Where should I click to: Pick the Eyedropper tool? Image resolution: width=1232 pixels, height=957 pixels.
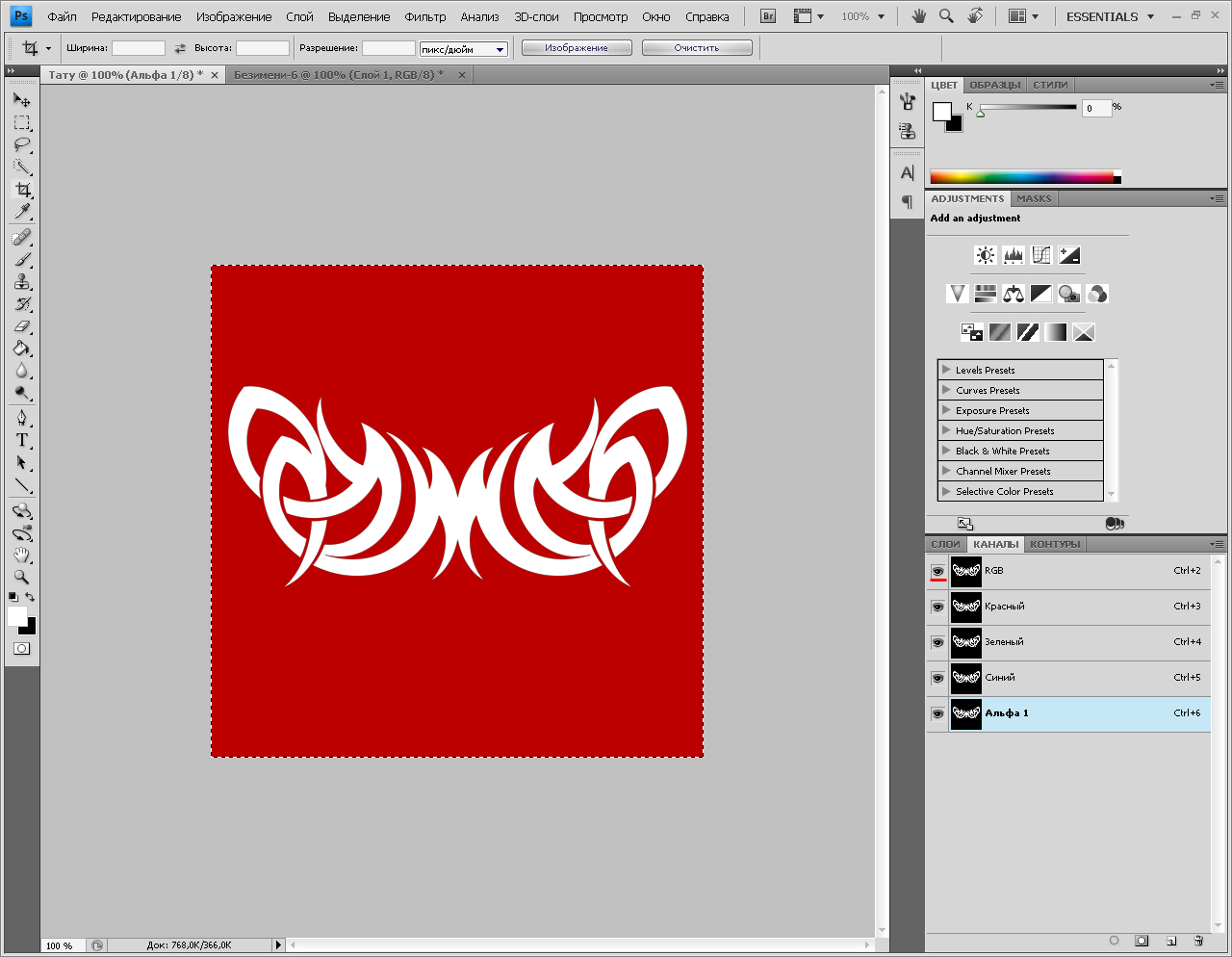point(22,212)
